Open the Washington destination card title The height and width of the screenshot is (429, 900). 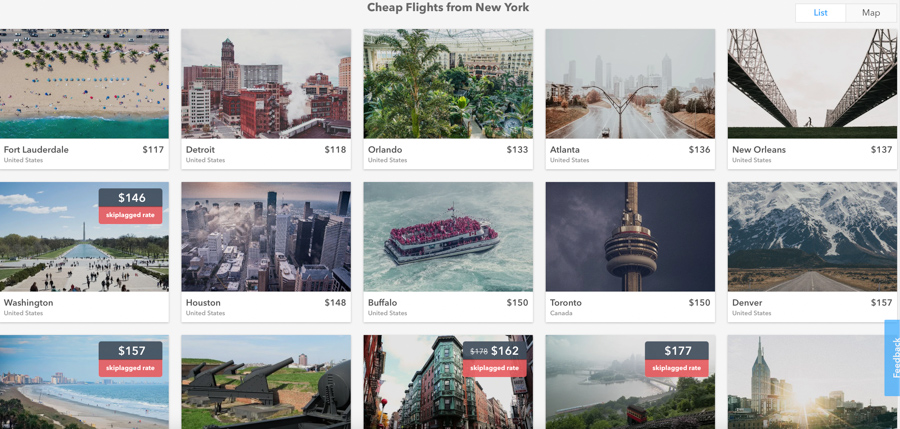coord(28,303)
